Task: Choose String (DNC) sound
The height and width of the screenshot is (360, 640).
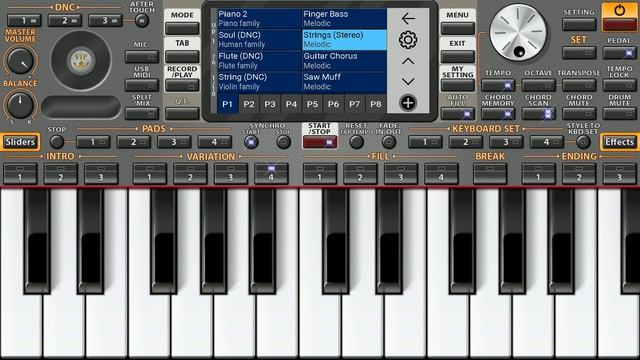Action: click(259, 82)
